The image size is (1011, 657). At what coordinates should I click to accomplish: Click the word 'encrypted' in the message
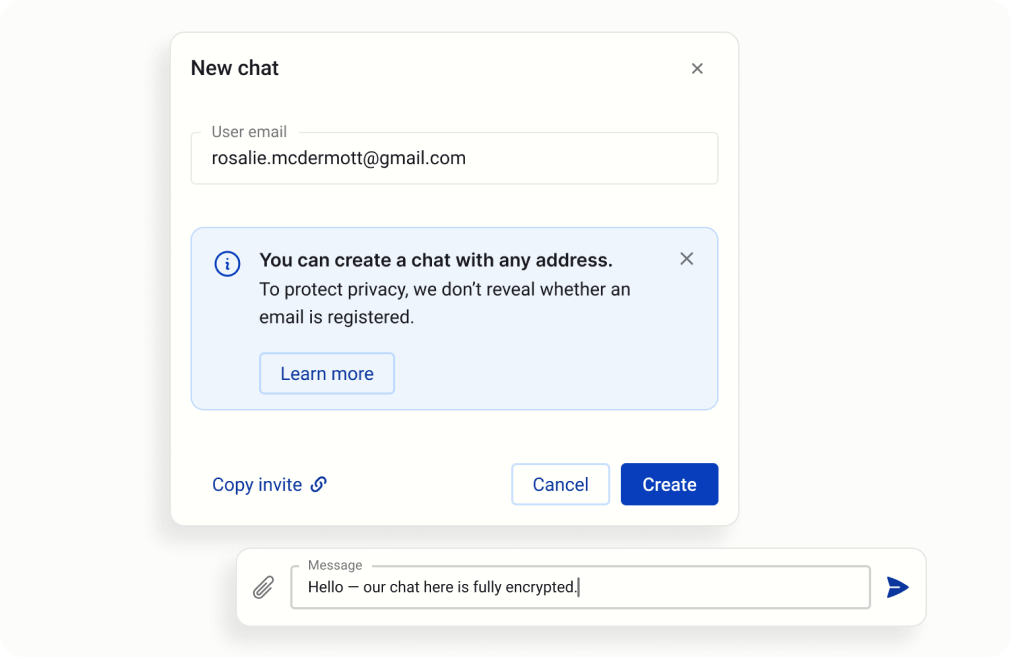pyautogui.click(x=541, y=588)
